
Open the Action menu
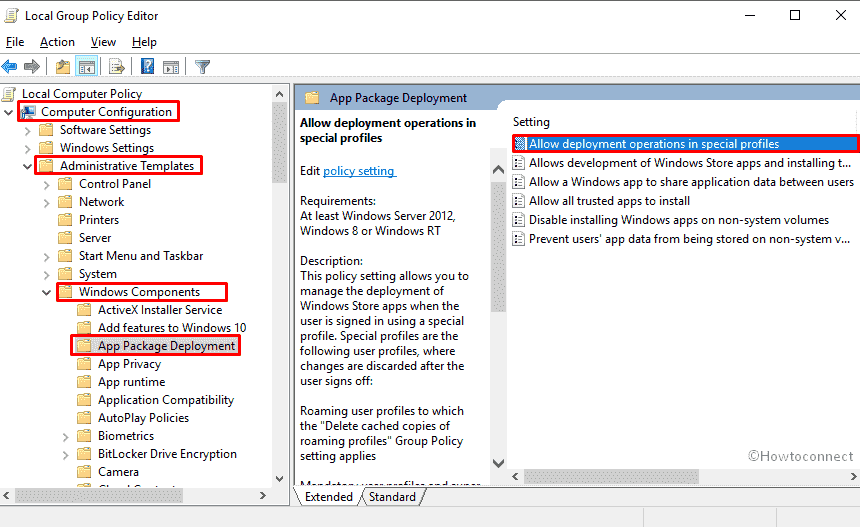(x=57, y=42)
